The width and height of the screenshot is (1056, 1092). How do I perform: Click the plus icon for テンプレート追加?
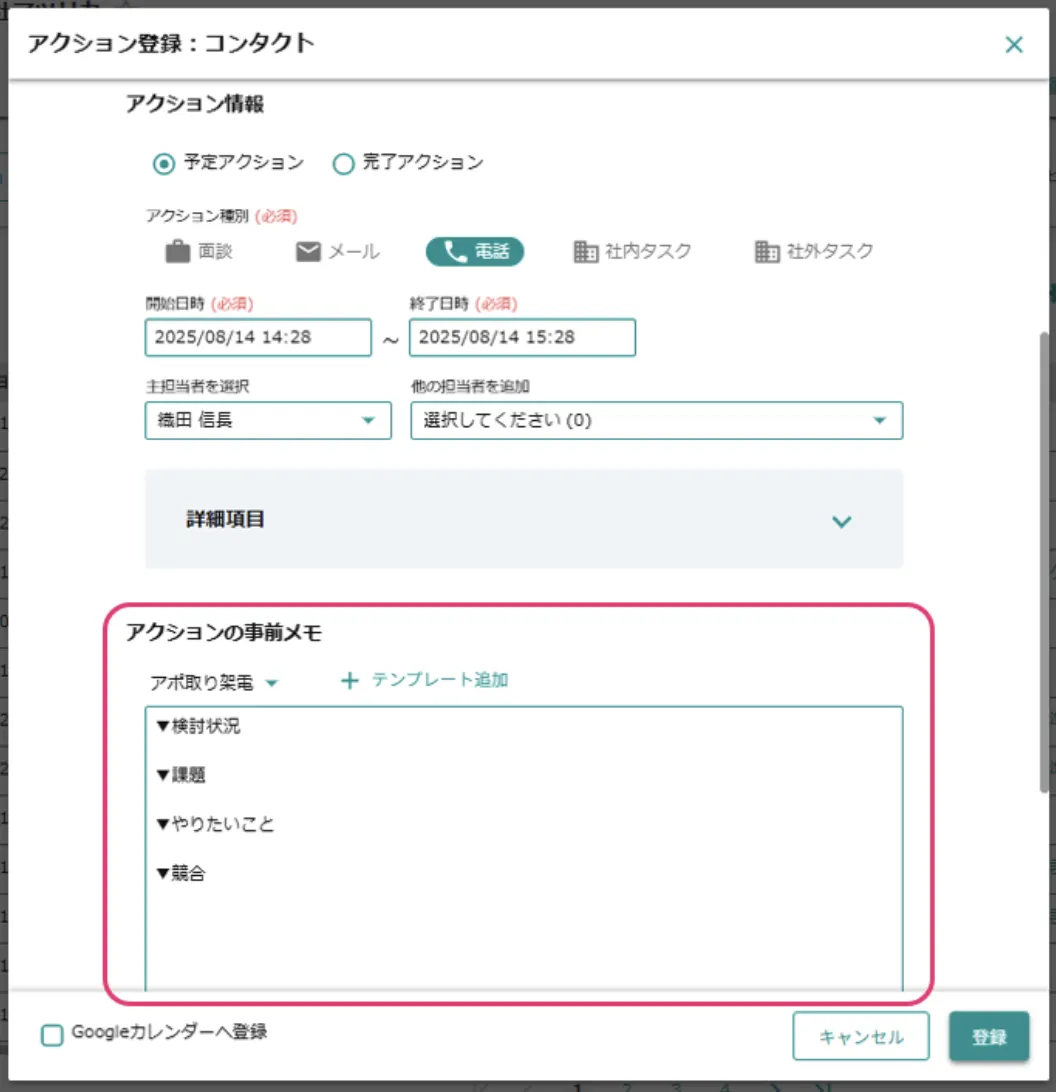pyautogui.click(x=349, y=681)
